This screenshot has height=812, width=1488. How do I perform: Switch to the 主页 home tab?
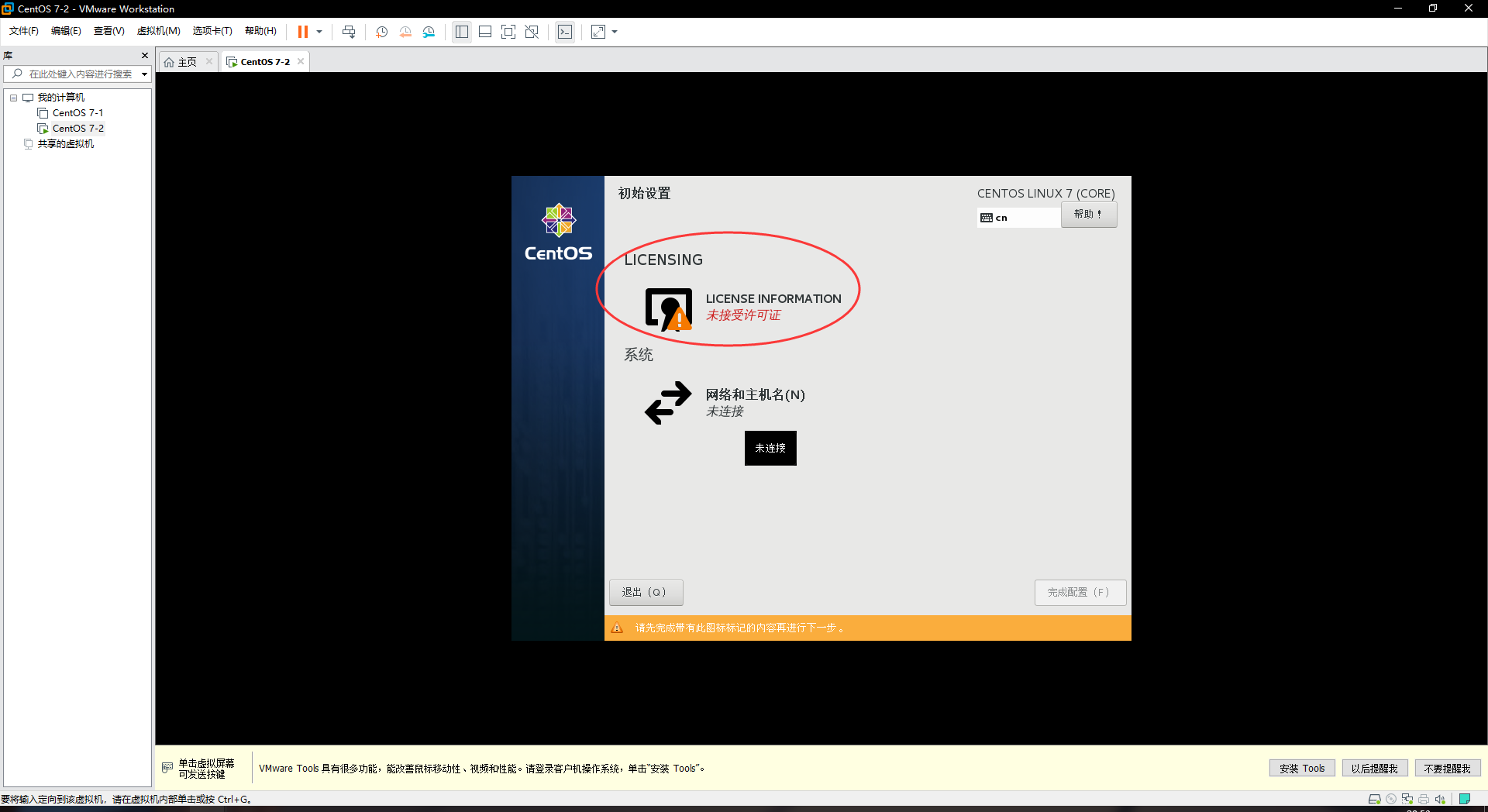[187, 62]
